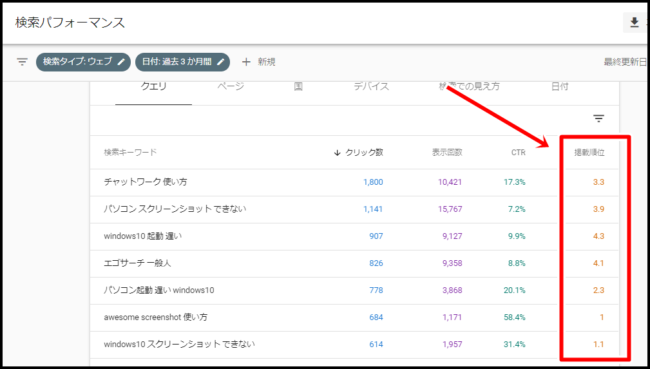
Task: Select the windows10 起動 遅い query
Action: 143,236
